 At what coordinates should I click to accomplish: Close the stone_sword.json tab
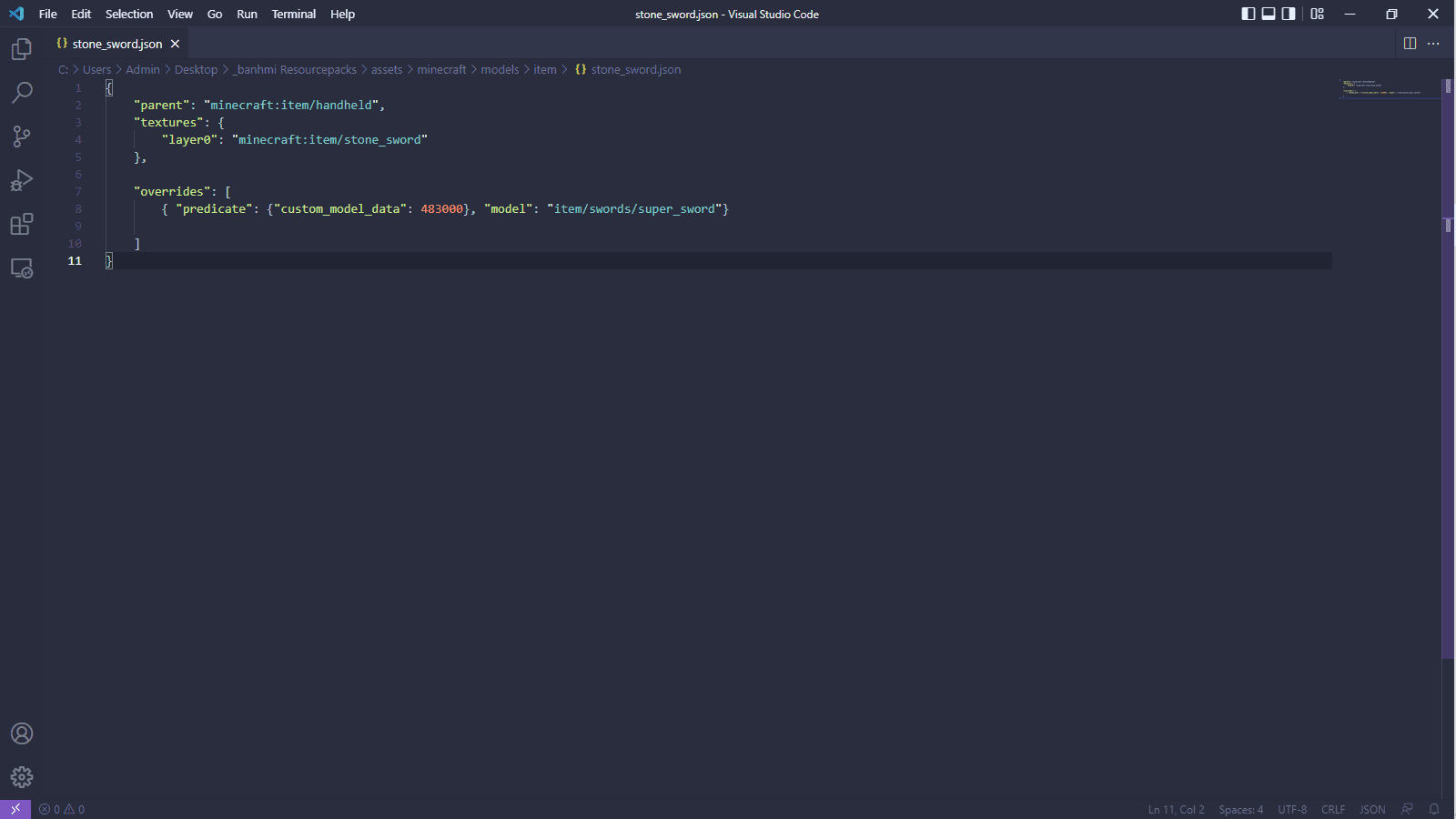175,44
